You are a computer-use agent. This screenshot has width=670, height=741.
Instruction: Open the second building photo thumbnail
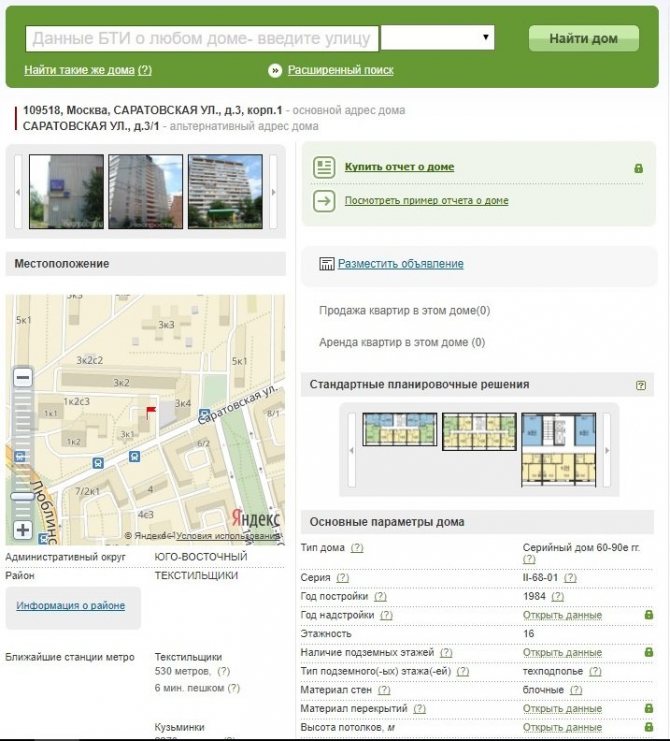(x=146, y=191)
